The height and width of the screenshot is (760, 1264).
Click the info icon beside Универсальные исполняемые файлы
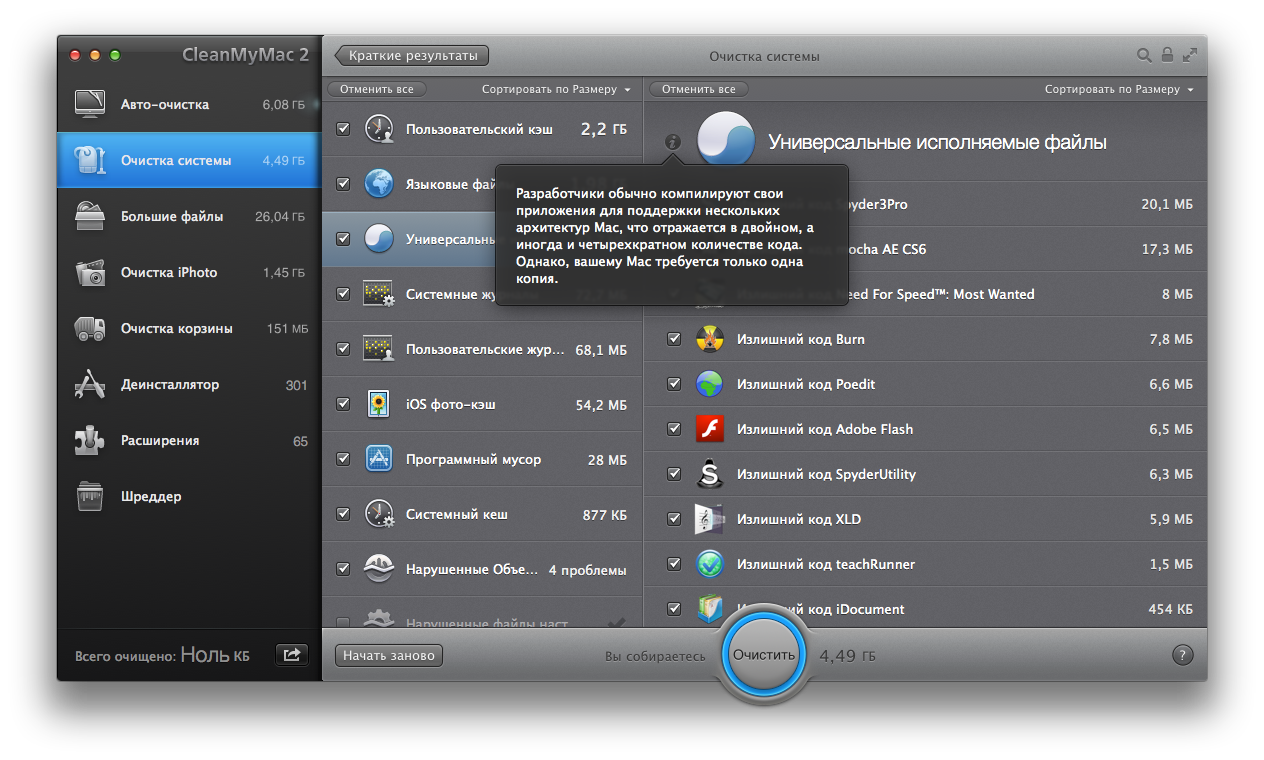pyautogui.click(x=672, y=142)
